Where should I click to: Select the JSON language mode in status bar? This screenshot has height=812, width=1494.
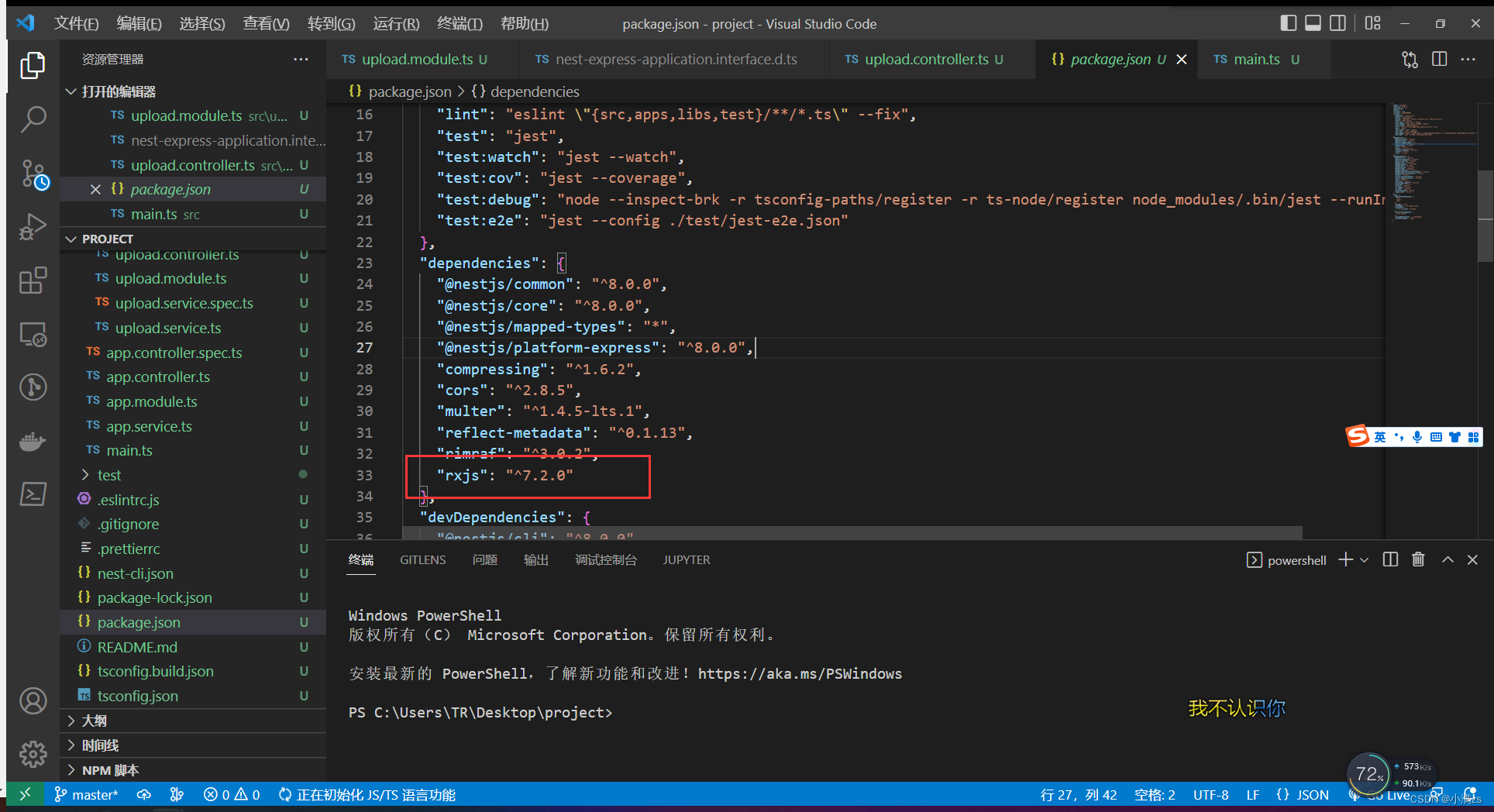(1313, 794)
